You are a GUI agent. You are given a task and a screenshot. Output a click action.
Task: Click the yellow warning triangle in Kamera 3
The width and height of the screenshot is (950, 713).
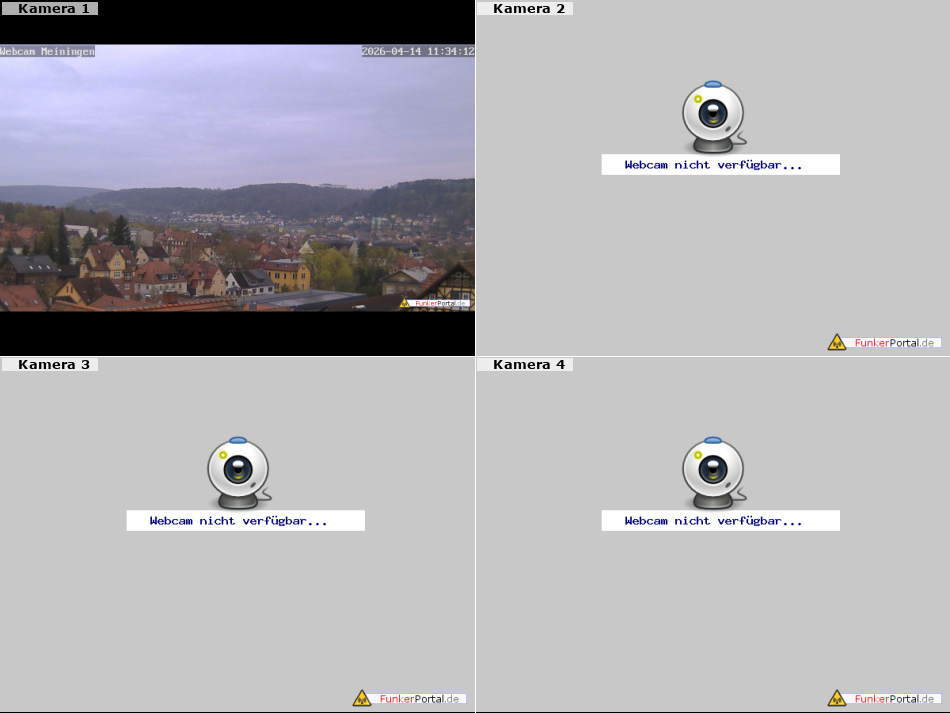click(362, 698)
